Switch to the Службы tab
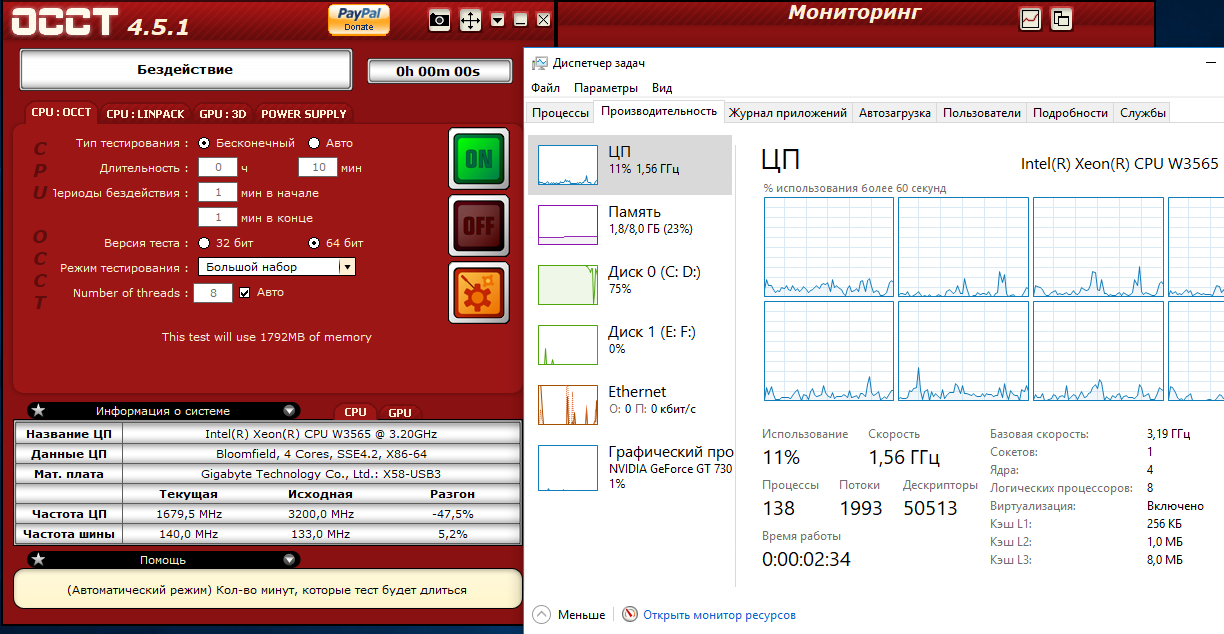Viewport: 1224px width, 634px height. pyautogui.click(x=1142, y=113)
